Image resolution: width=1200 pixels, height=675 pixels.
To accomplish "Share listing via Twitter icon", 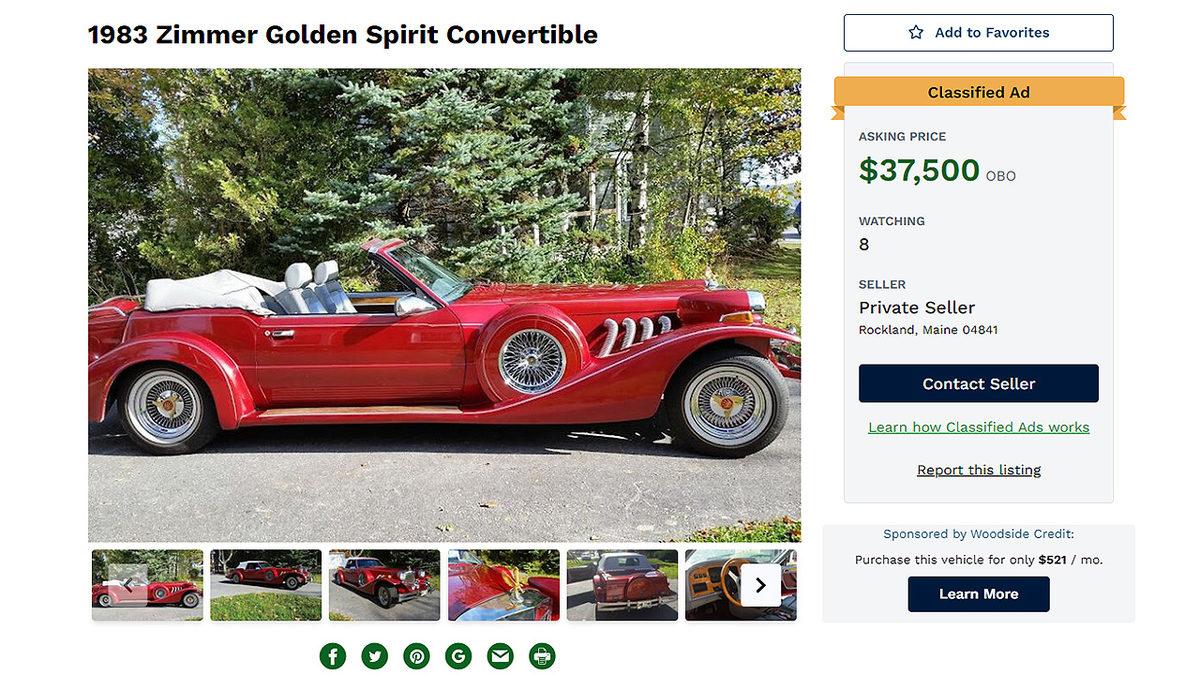I will coord(375,656).
